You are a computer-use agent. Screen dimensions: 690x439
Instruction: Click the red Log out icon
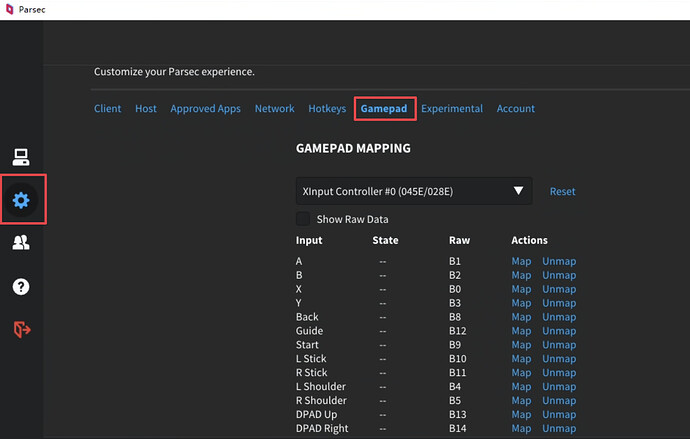tap(22, 329)
